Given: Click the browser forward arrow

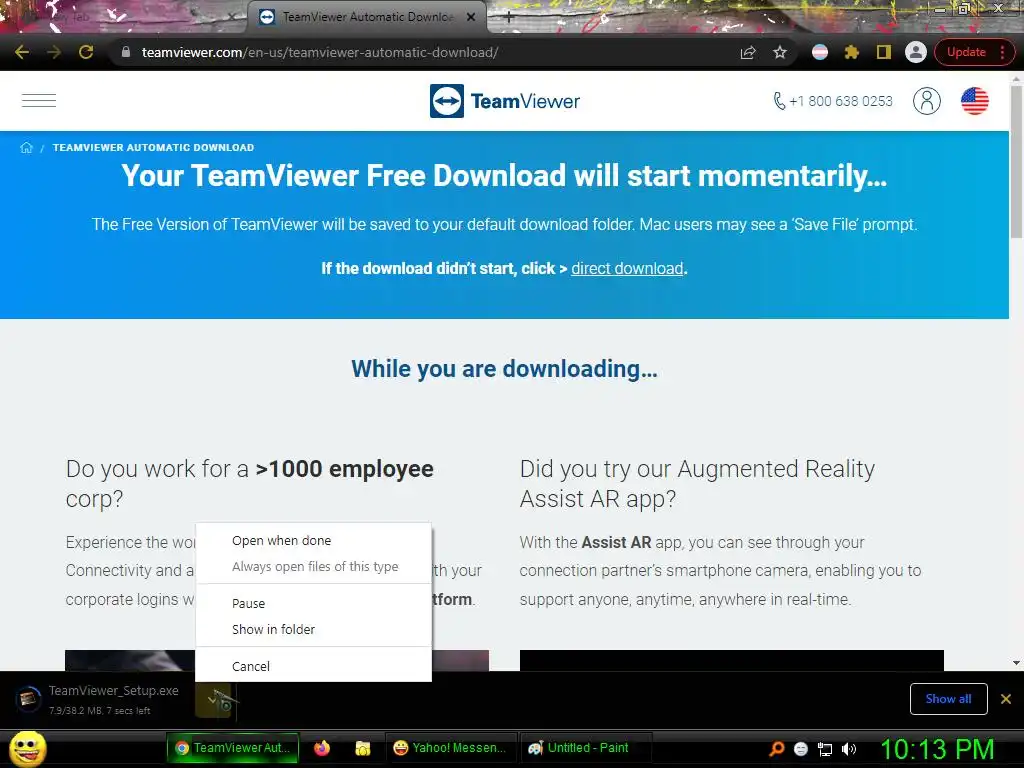Looking at the screenshot, I should pyautogui.click(x=54, y=52).
